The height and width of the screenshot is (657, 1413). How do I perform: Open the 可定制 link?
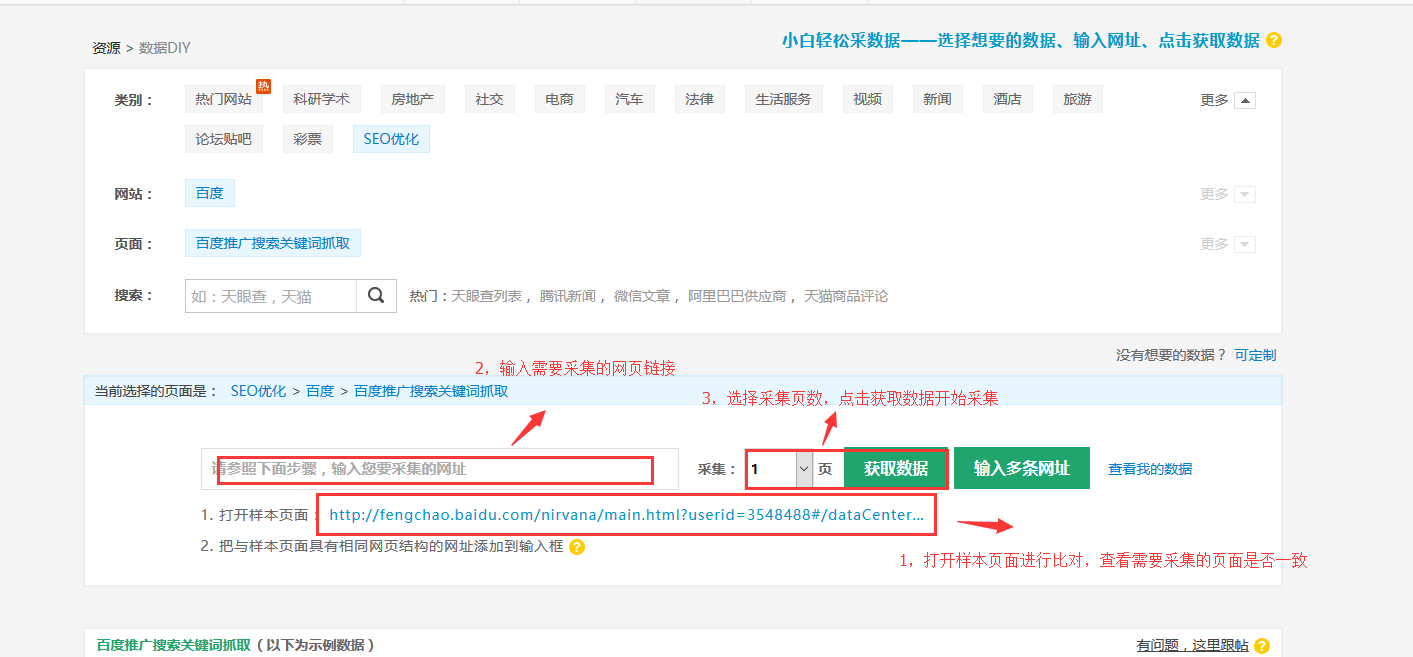click(1255, 355)
